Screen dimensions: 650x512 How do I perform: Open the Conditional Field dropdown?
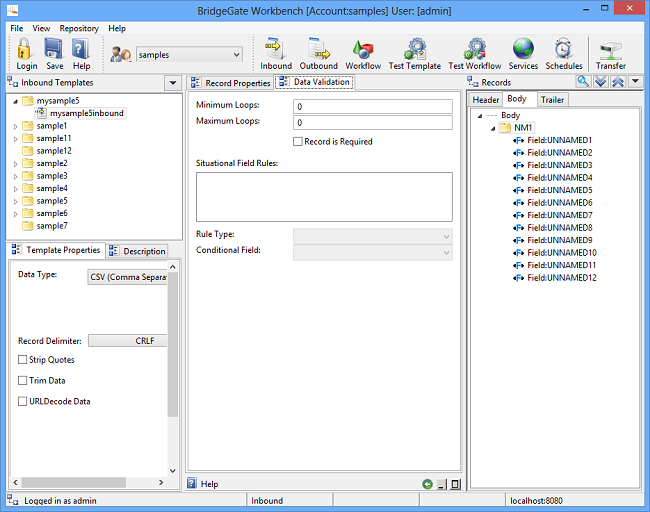click(x=373, y=252)
